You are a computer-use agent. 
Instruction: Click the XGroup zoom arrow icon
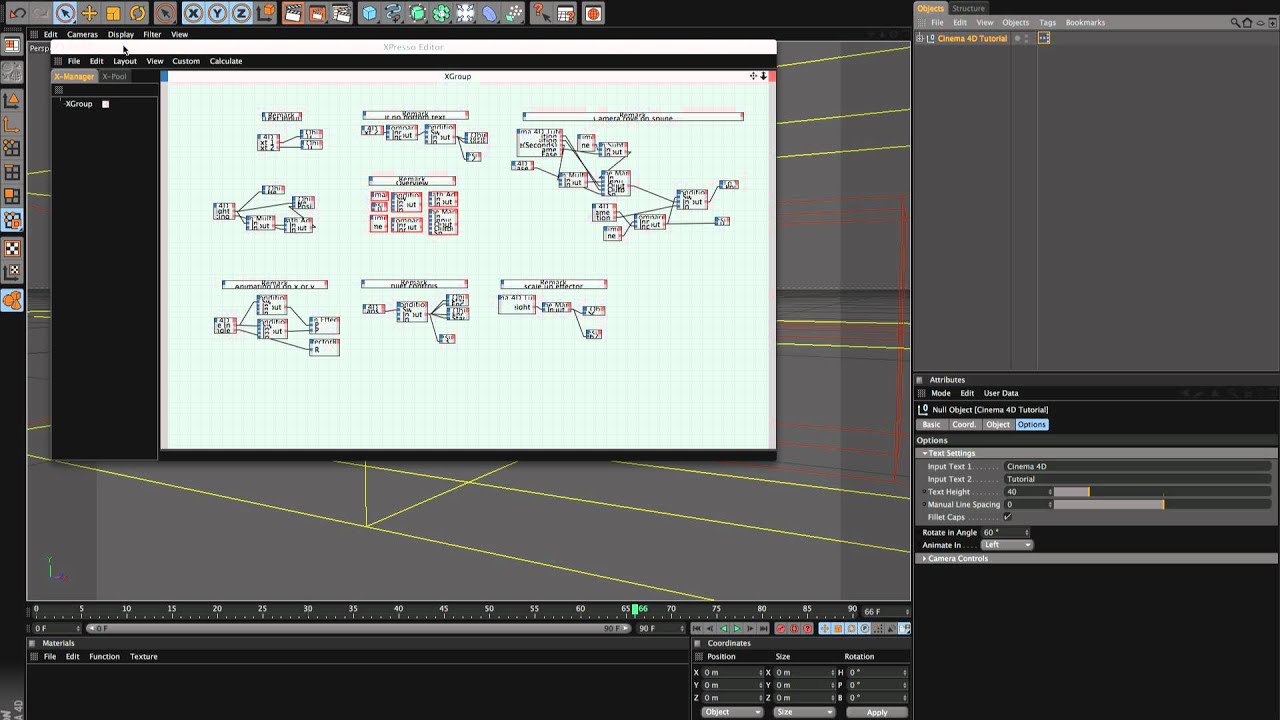(x=764, y=76)
